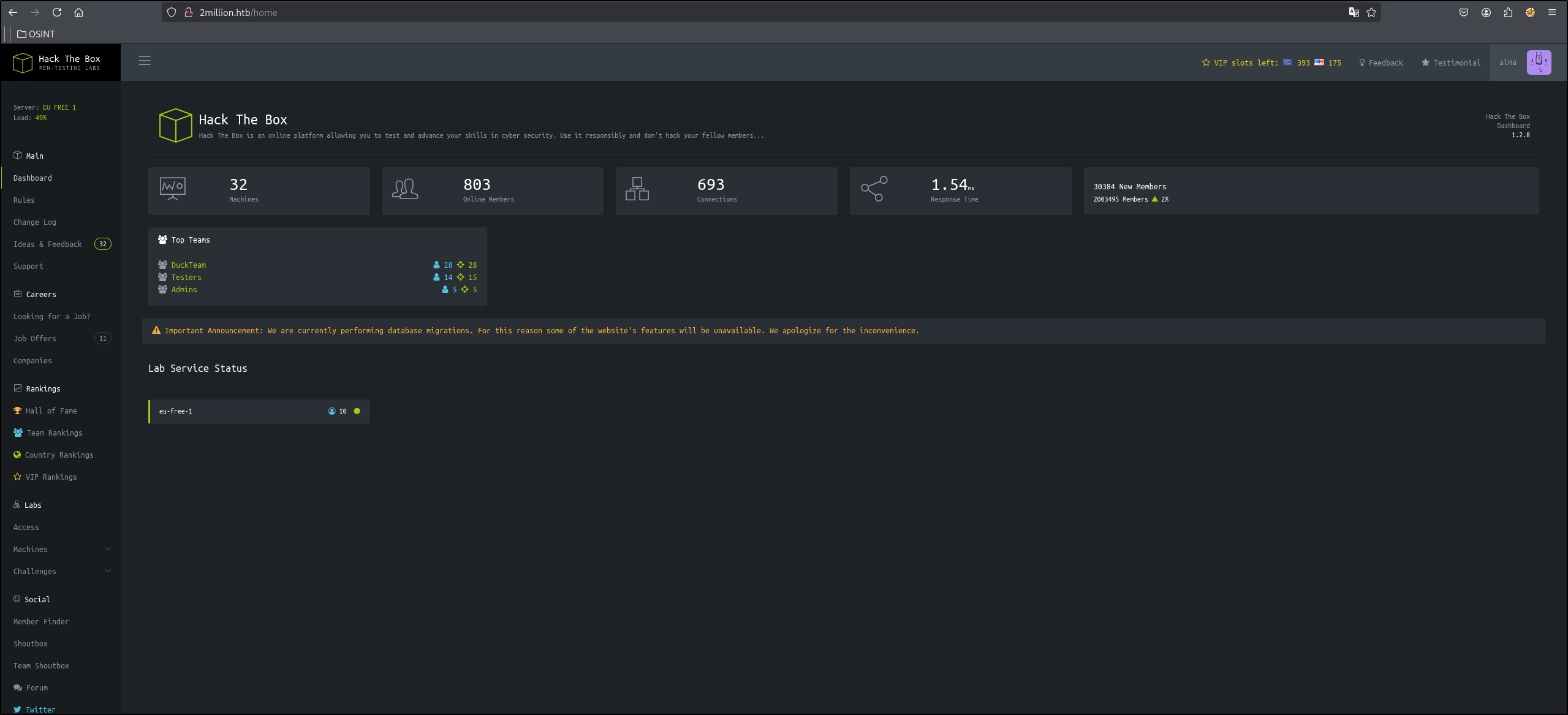Click the Hall of Fame trophy icon
The image size is (1568, 715).
click(17, 410)
